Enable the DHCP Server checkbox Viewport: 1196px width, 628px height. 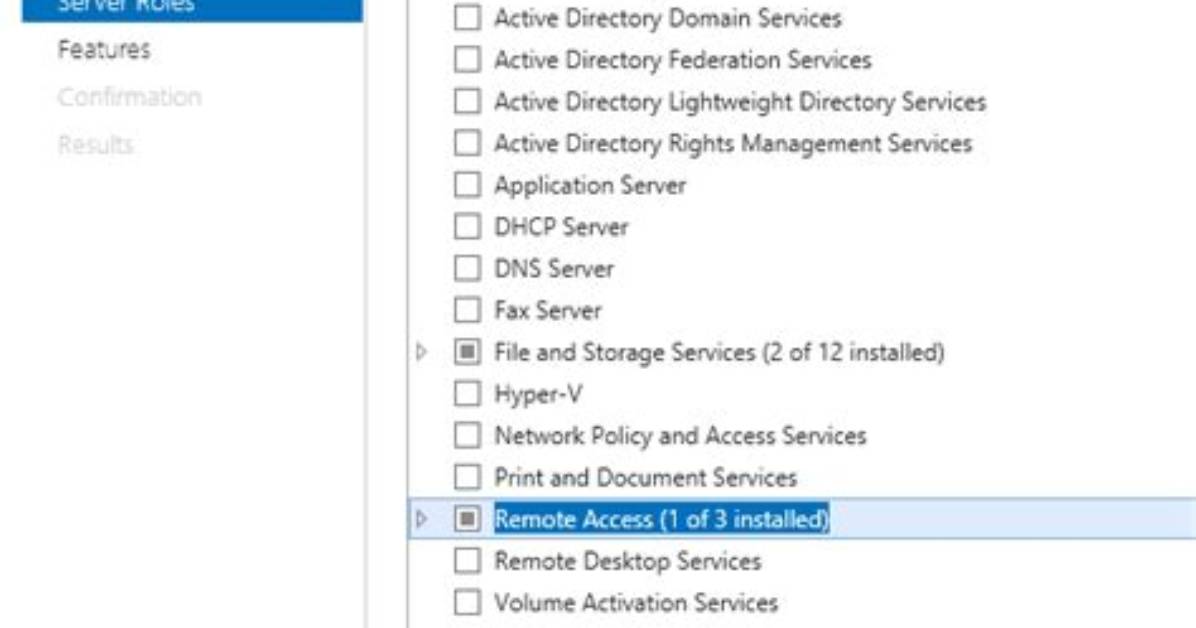[467, 227]
